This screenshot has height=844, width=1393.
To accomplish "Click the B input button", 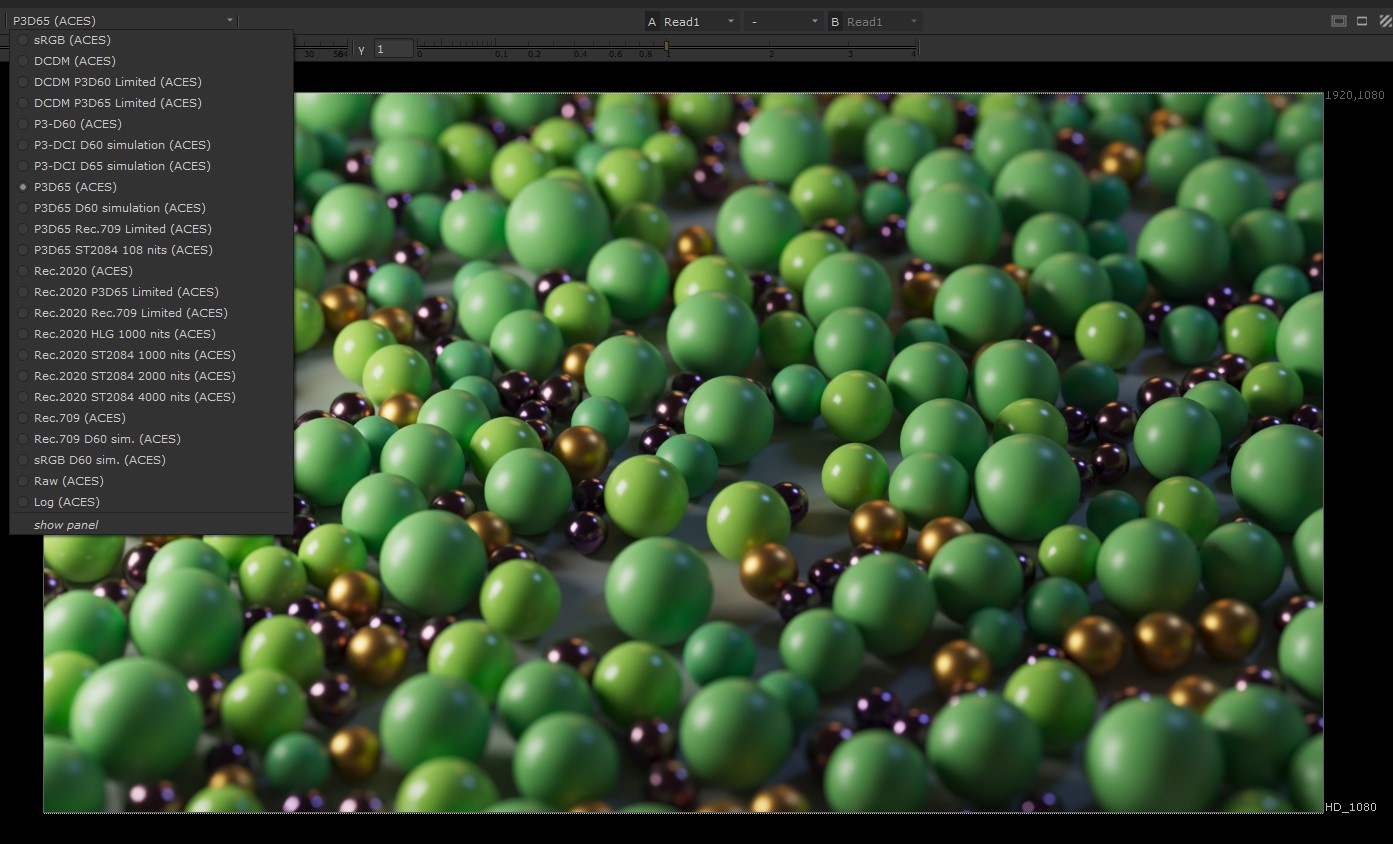I will (835, 21).
